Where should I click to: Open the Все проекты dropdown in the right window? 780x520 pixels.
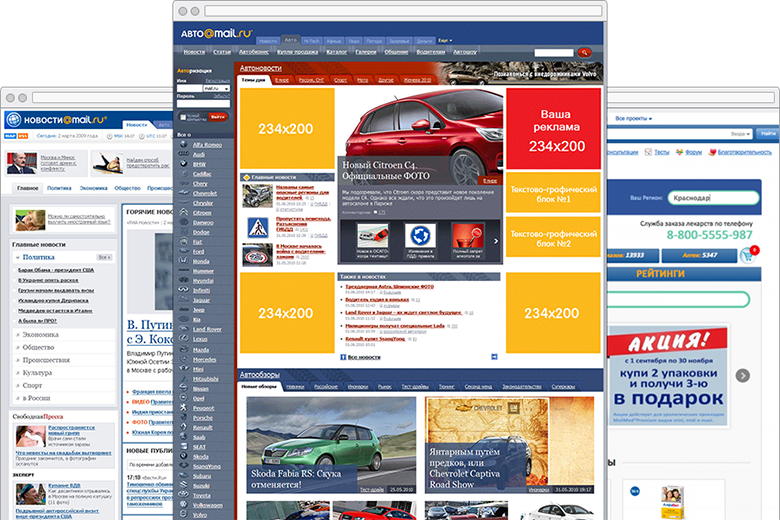click(633, 118)
